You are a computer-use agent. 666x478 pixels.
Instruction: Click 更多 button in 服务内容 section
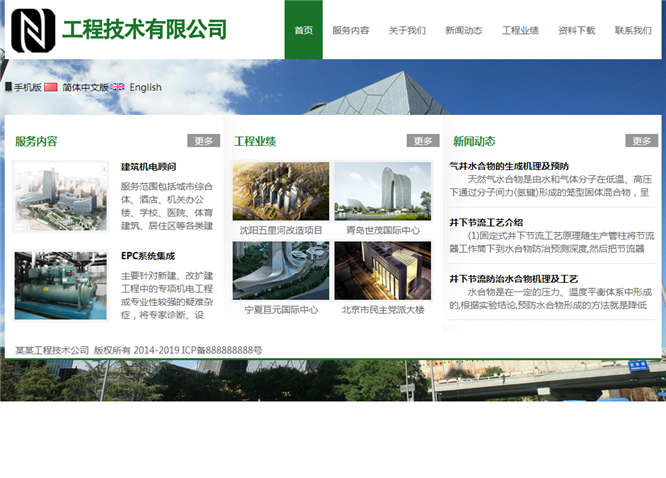(x=203, y=141)
